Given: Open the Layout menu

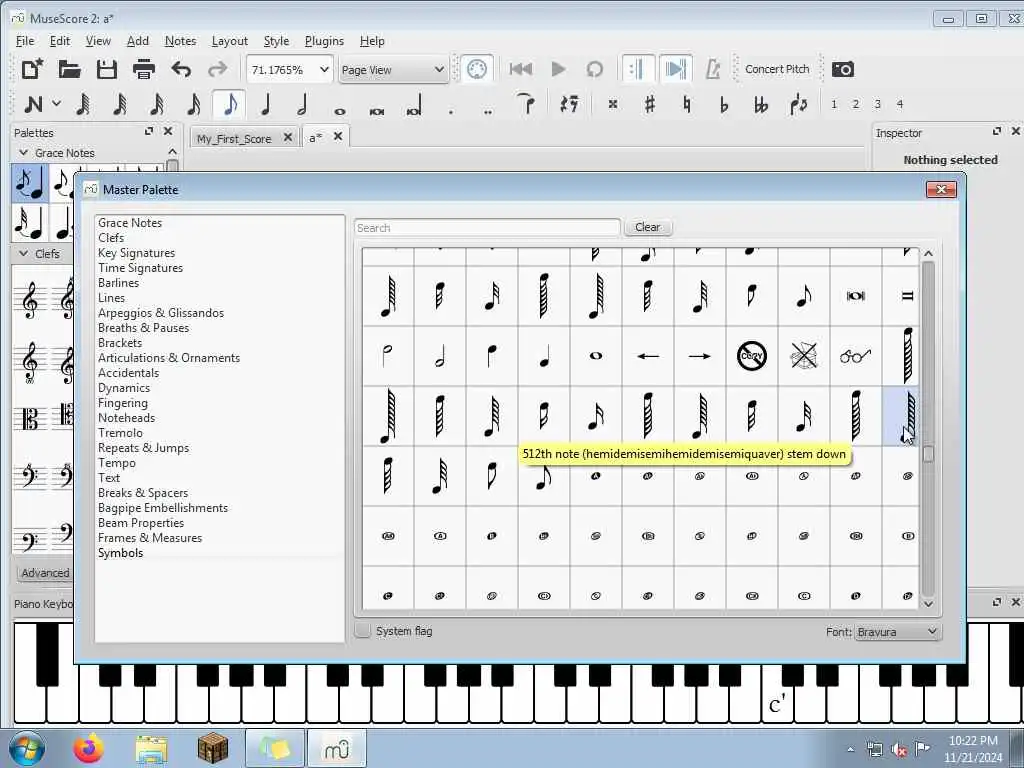Looking at the screenshot, I should (x=229, y=40).
